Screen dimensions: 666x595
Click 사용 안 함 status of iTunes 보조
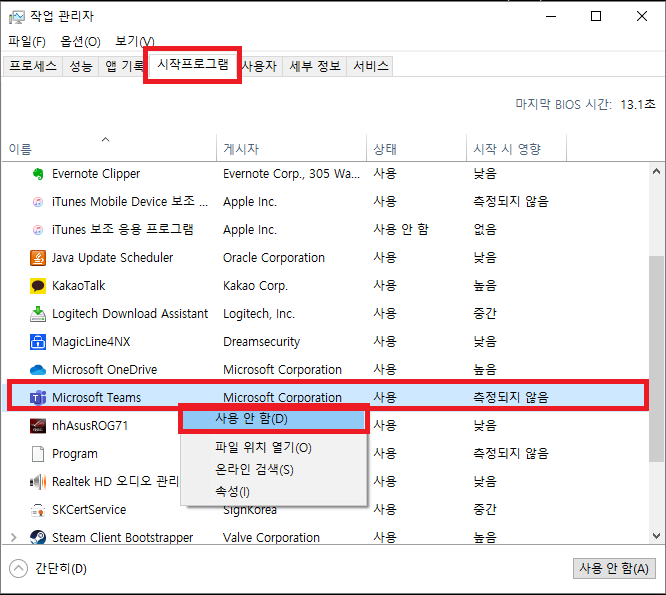click(x=401, y=230)
